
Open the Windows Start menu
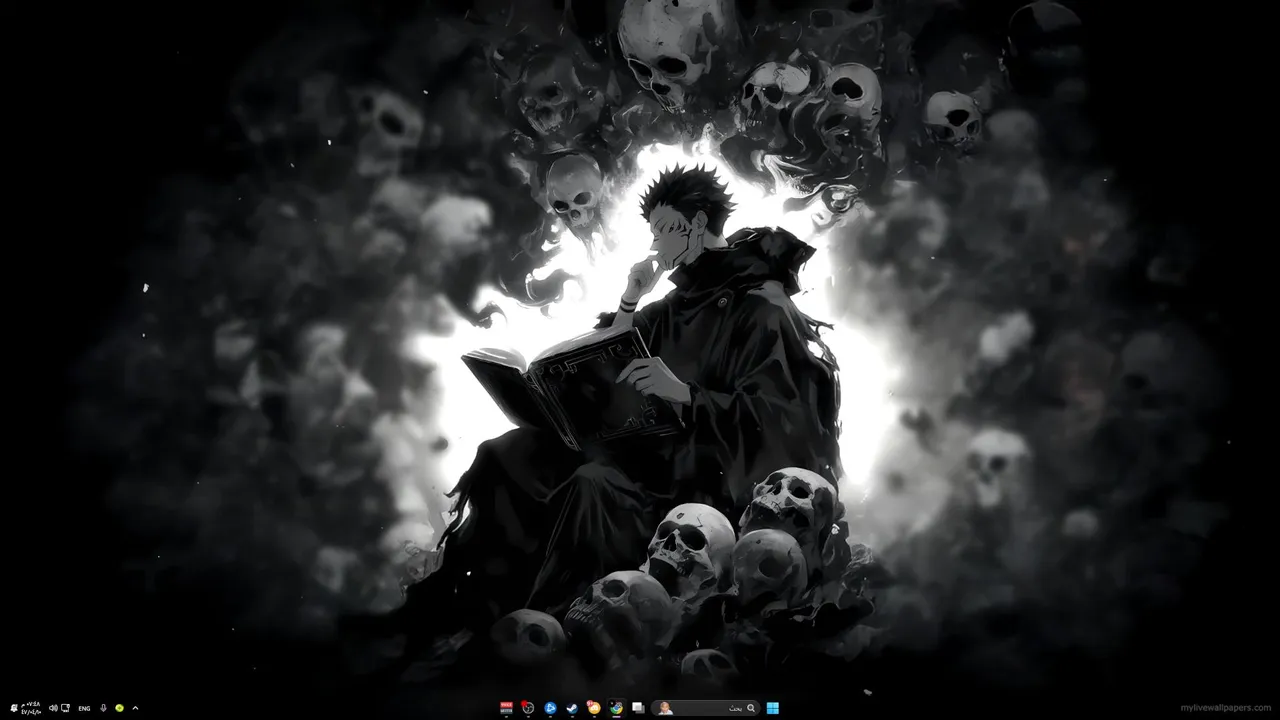click(x=773, y=708)
